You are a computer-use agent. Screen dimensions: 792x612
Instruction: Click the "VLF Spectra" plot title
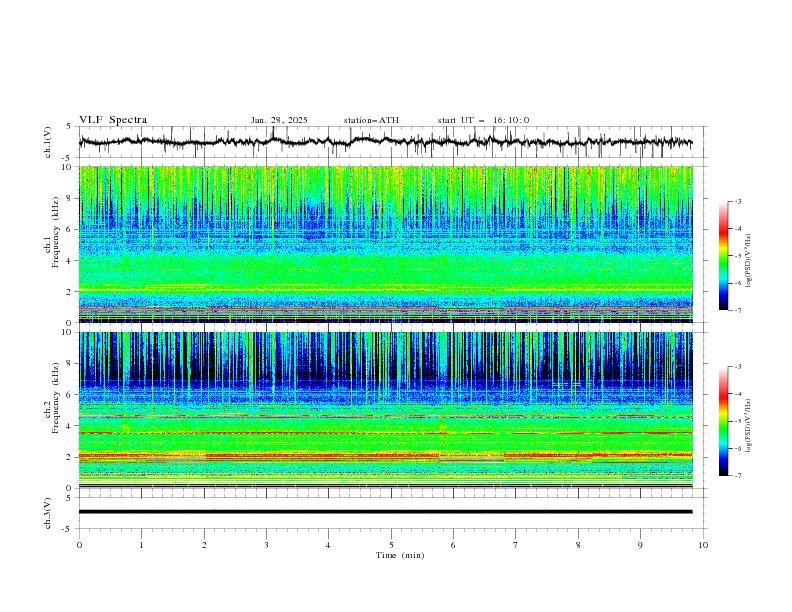(113, 120)
